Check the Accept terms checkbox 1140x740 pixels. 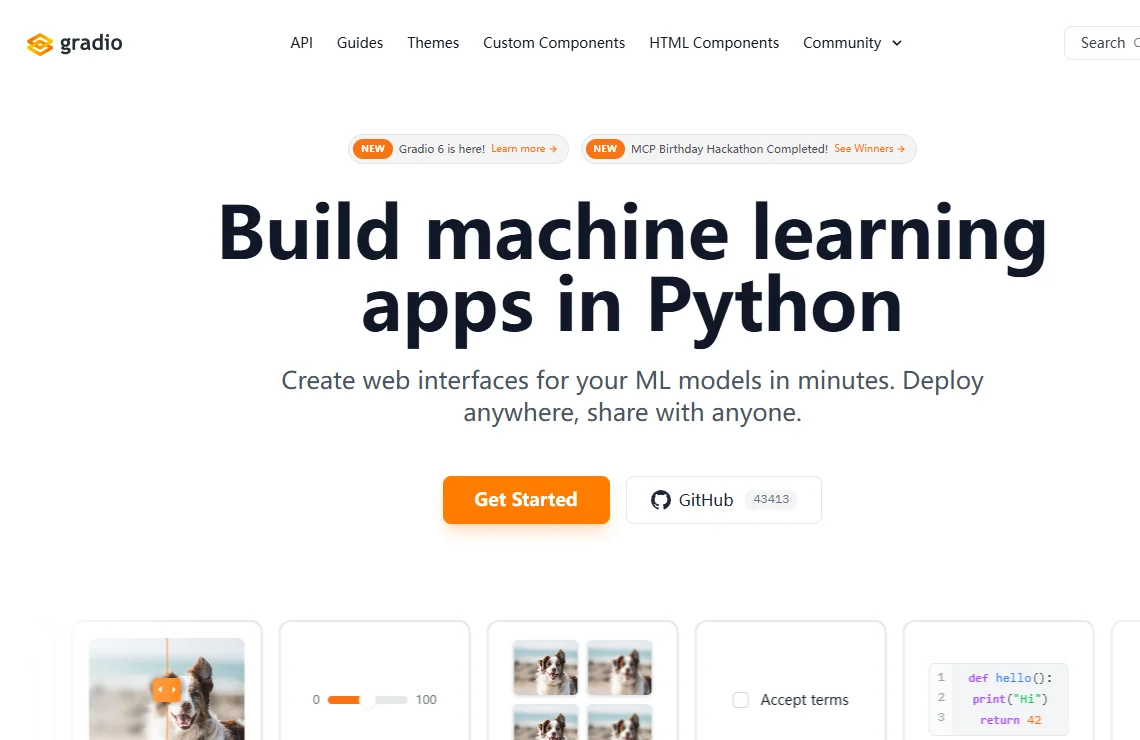pos(740,700)
